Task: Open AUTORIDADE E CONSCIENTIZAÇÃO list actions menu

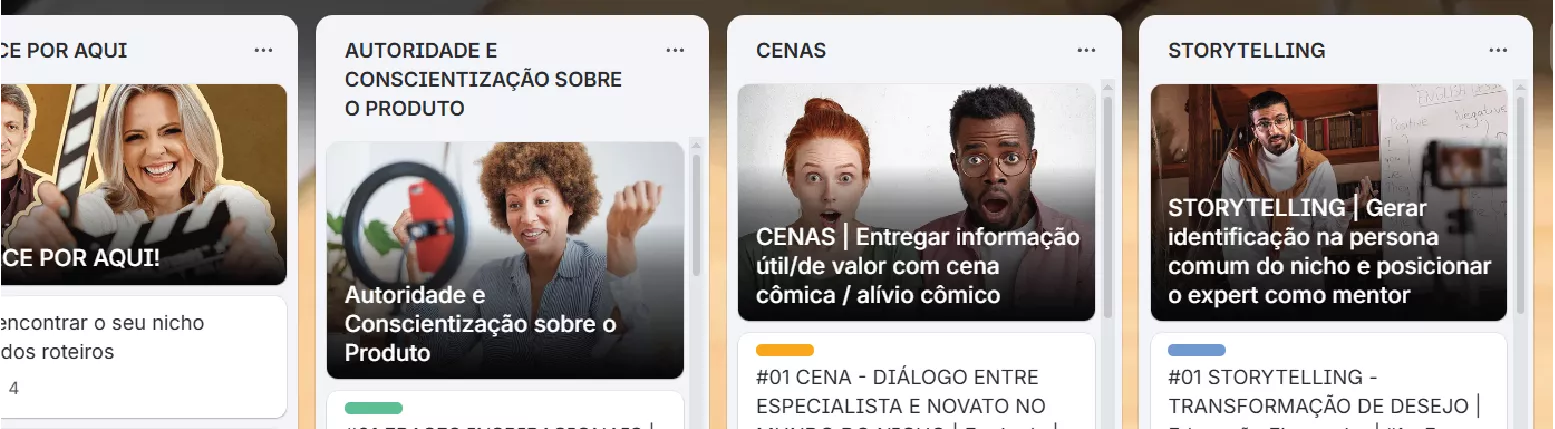Action: click(675, 50)
